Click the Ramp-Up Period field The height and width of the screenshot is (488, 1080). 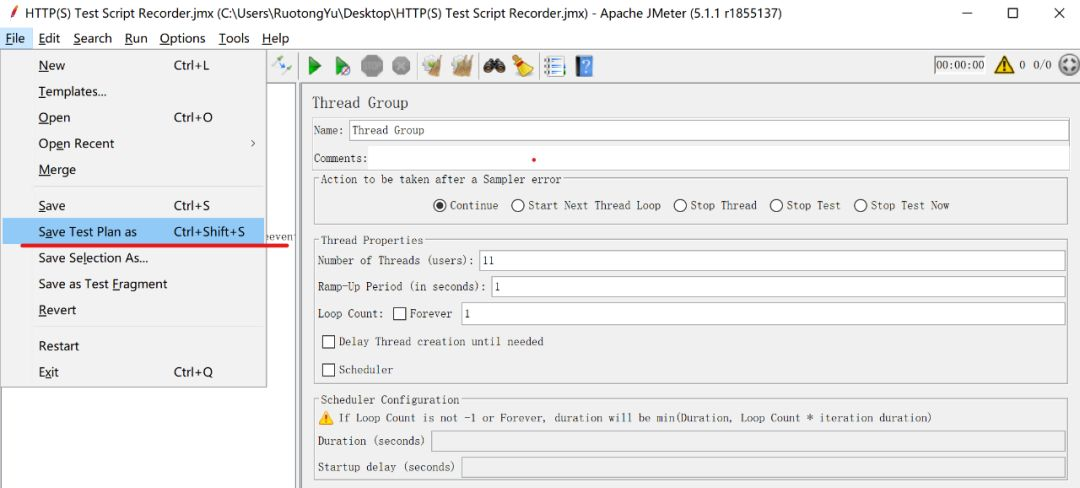point(778,286)
